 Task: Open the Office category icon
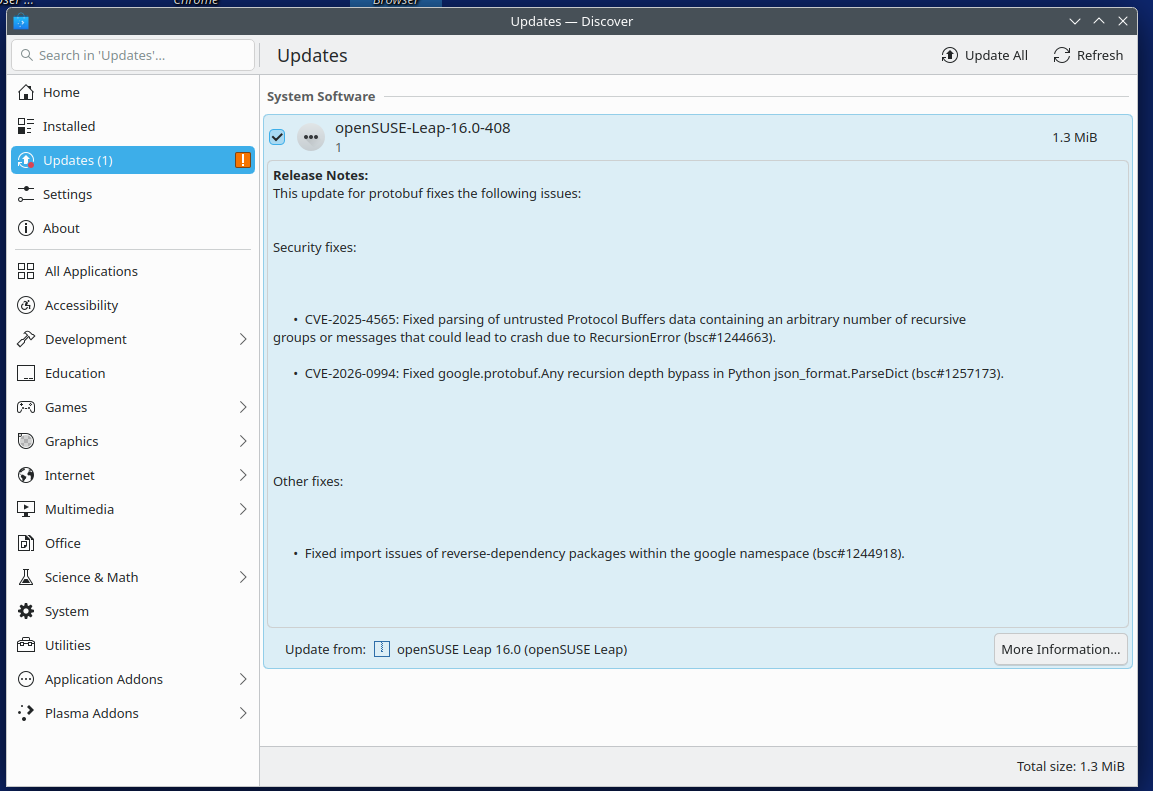27,543
